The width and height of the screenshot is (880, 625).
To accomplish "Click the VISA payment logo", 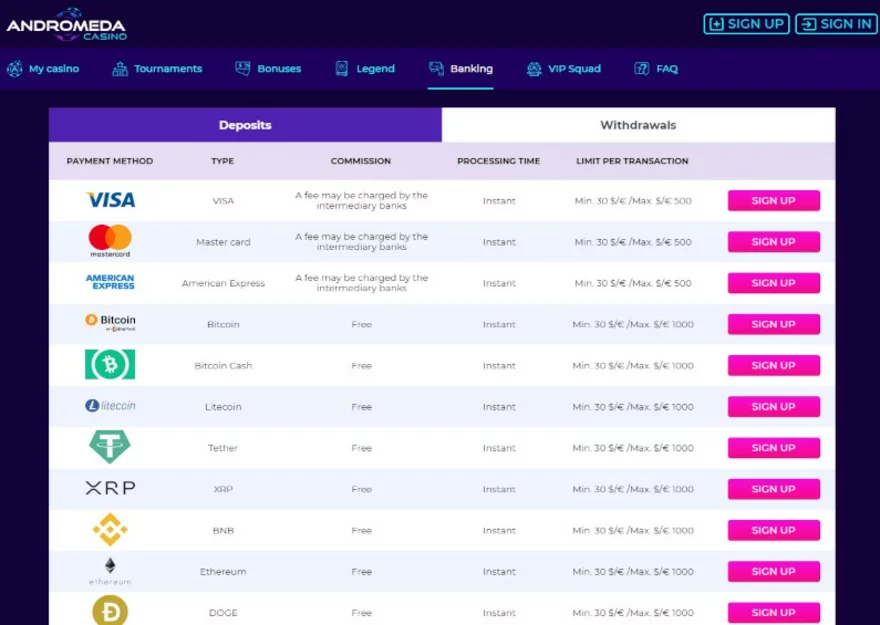I will point(110,200).
